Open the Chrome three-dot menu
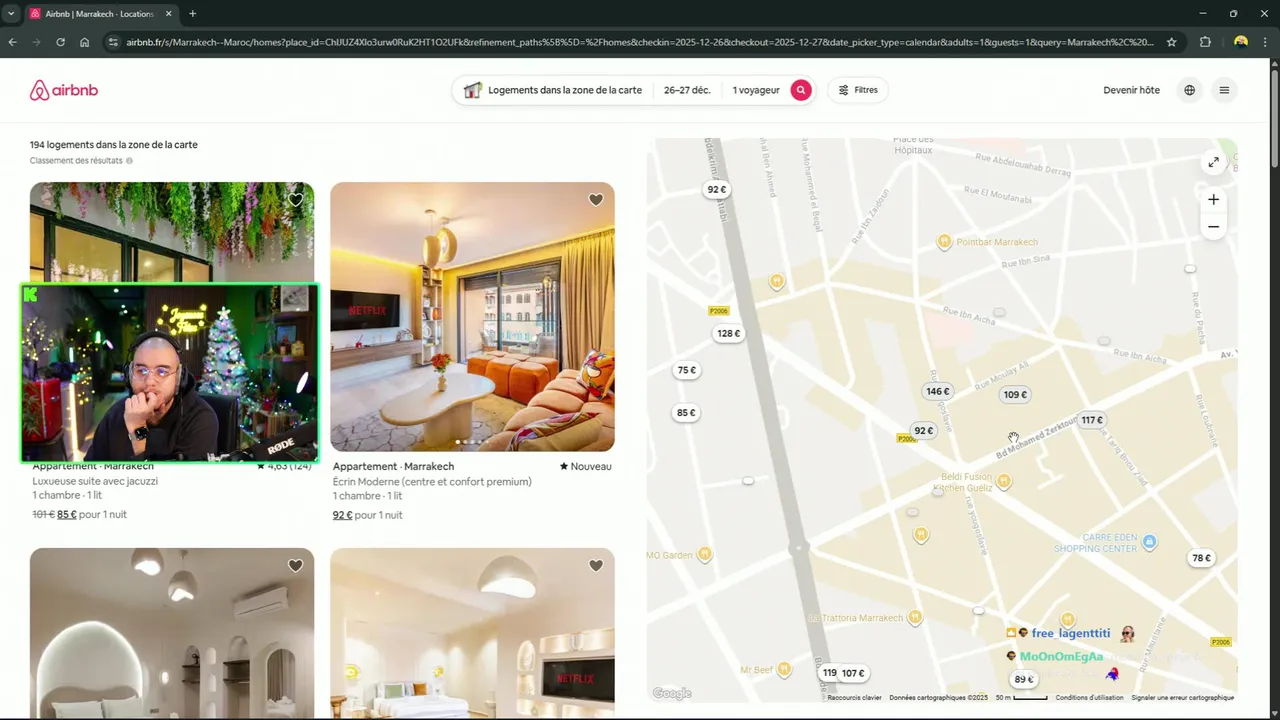 click(1267, 42)
